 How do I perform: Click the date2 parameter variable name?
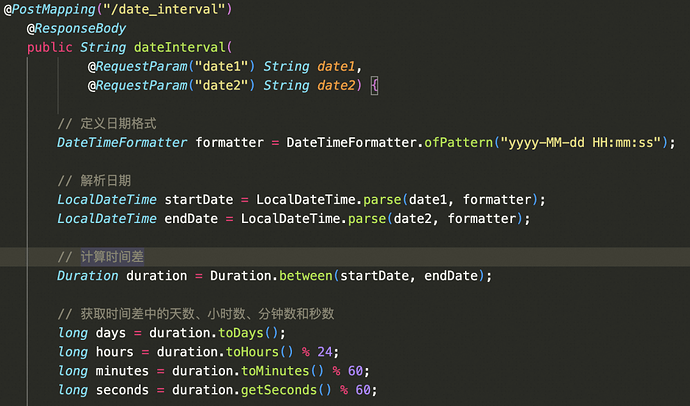(337, 85)
